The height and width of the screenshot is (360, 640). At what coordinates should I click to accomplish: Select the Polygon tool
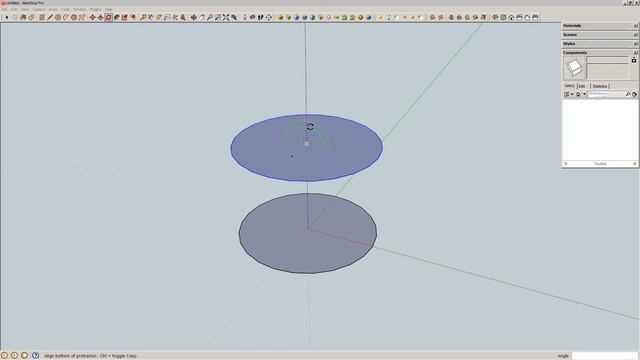pos(74,17)
